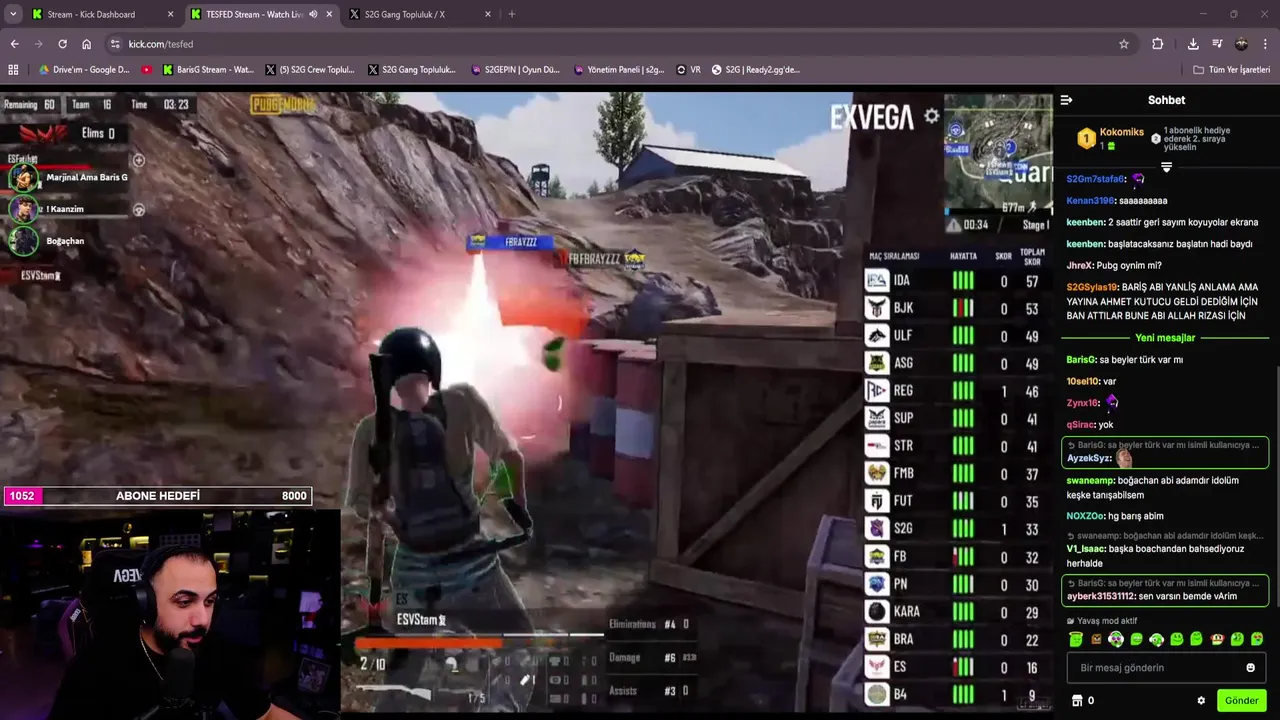Open the shop icon beside the 0
Viewport: 1280px width, 720px height.
[1077, 701]
